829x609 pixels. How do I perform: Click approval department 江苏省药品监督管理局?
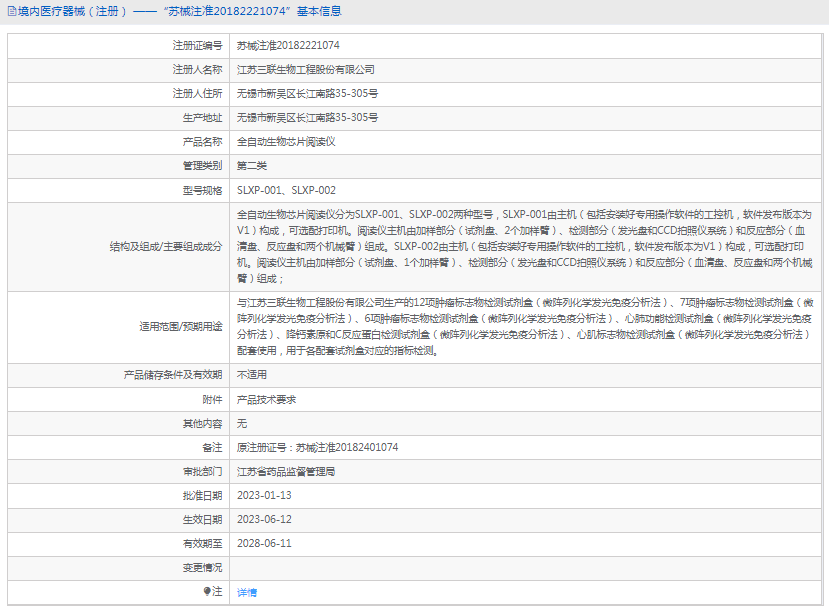286,472
